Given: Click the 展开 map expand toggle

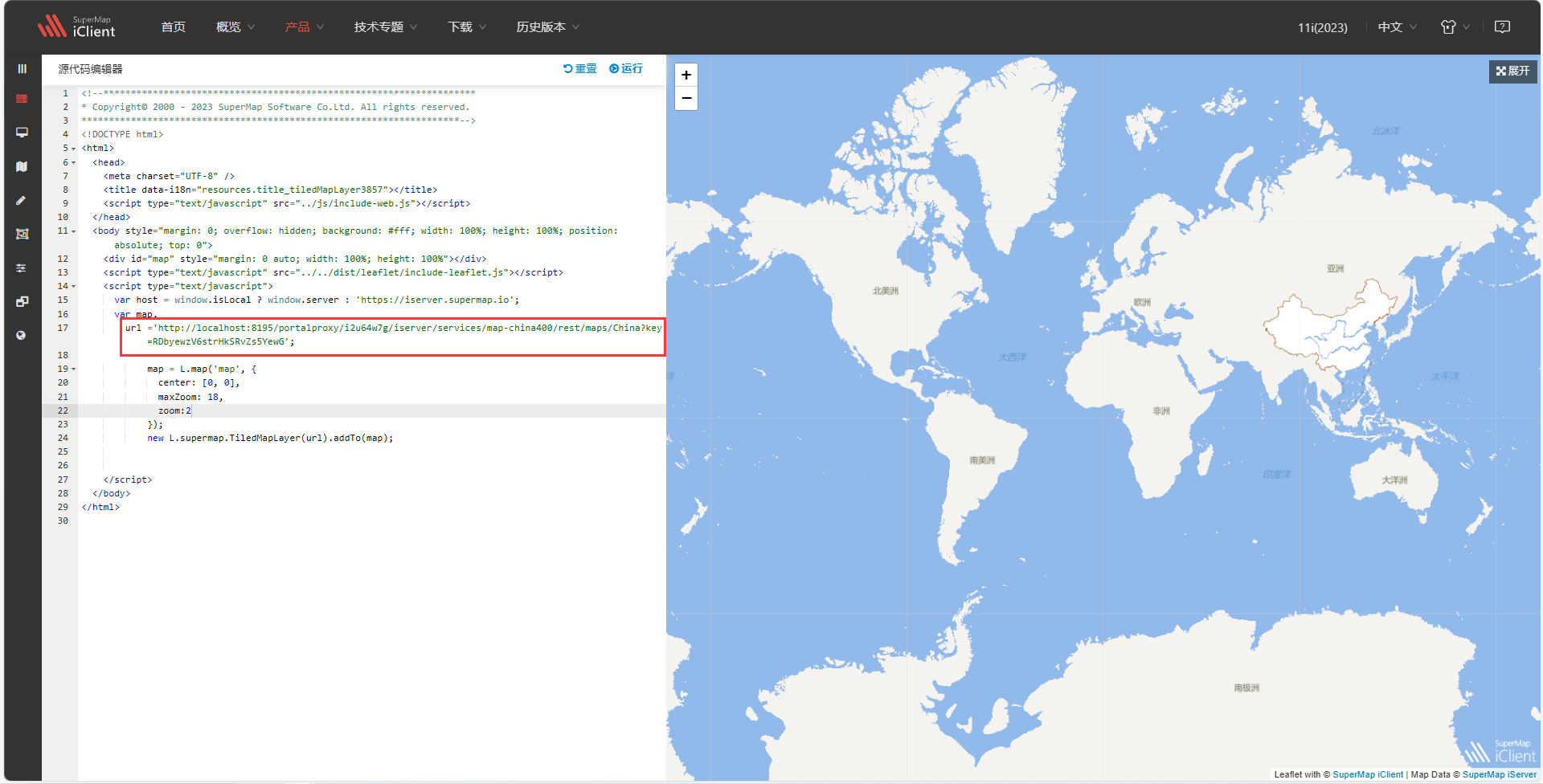Looking at the screenshot, I should coord(1512,71).
